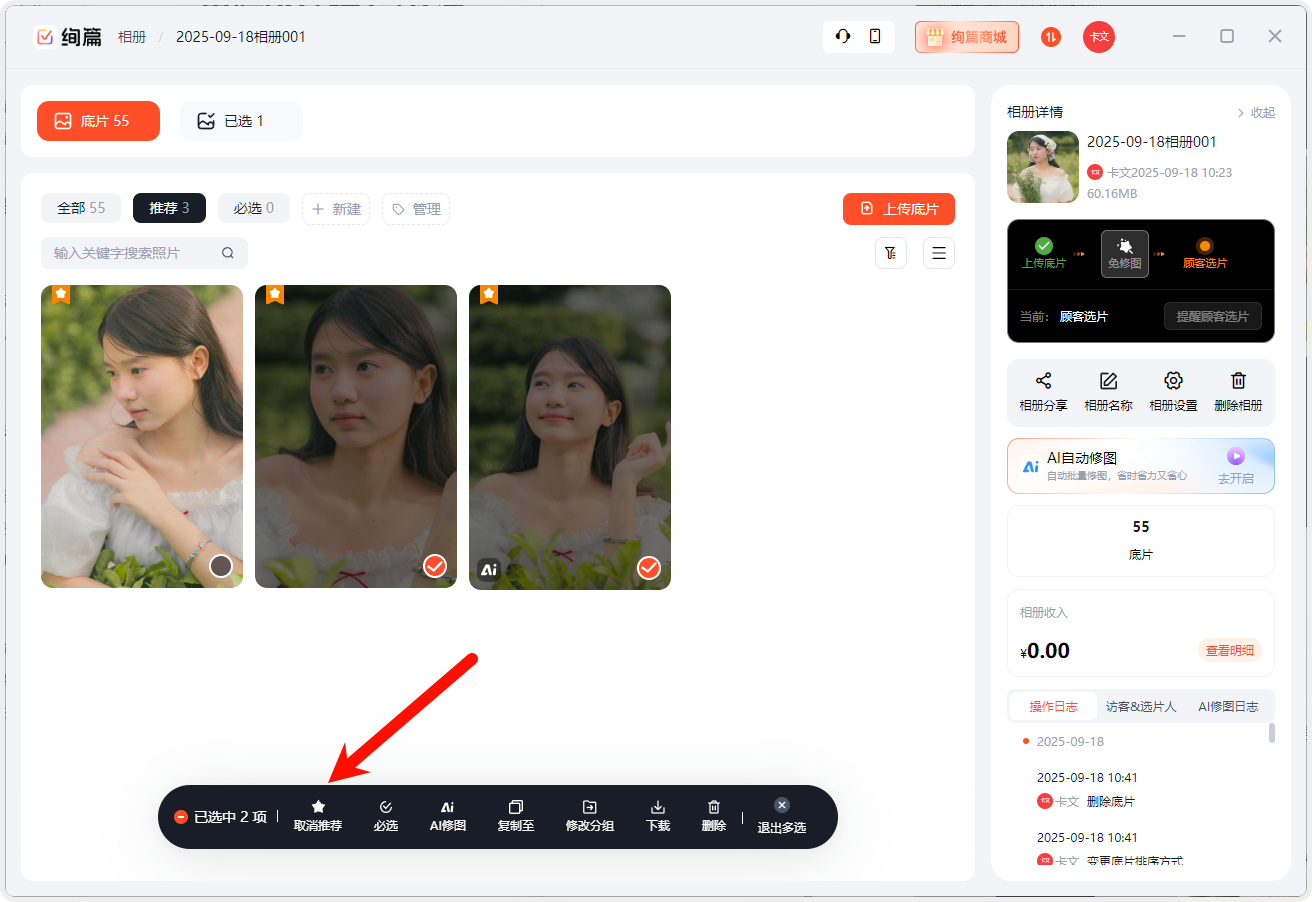Open the filter sort dropdown icon
1312x902 pixels.
(891, 253)
